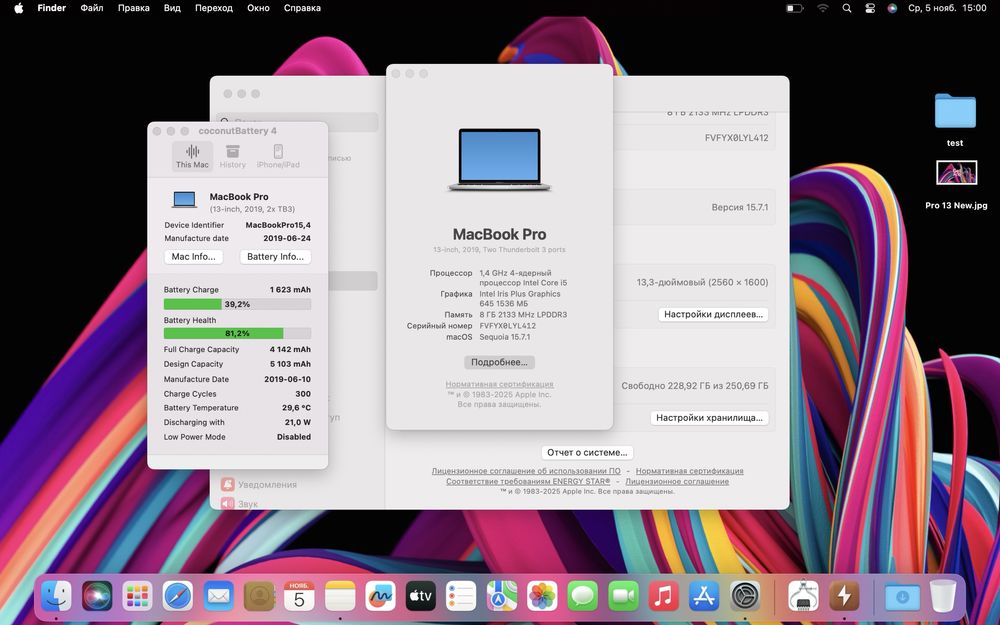Image resolution: width=1000 pixels, height=625 pixels.
Task: Open Reminders from the Dock
Action: pyautogui.click(x=461, y=596)
